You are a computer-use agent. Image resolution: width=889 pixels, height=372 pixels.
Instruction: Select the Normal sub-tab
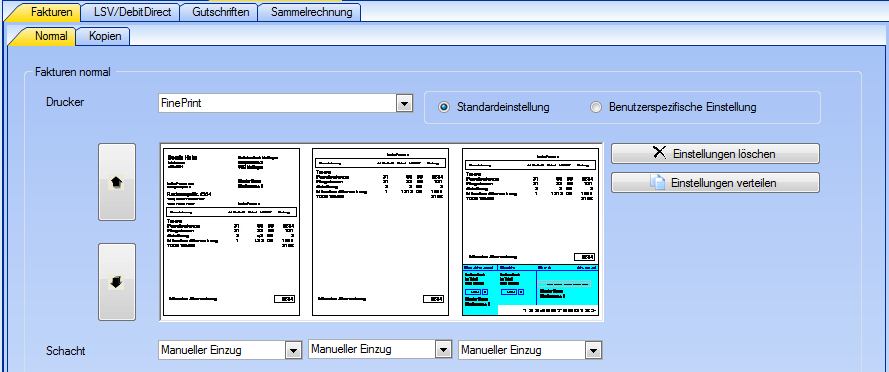click(51, 36)
